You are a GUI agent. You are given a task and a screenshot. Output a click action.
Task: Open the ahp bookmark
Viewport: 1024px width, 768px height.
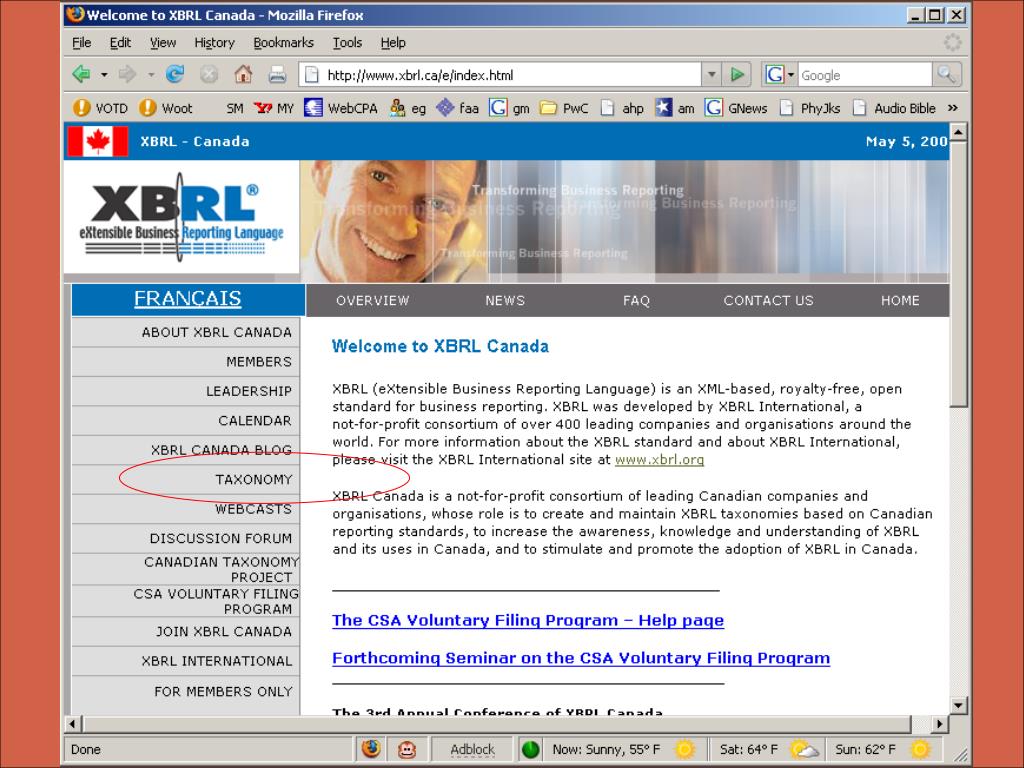pyautogui.click(x=622, y=108)
